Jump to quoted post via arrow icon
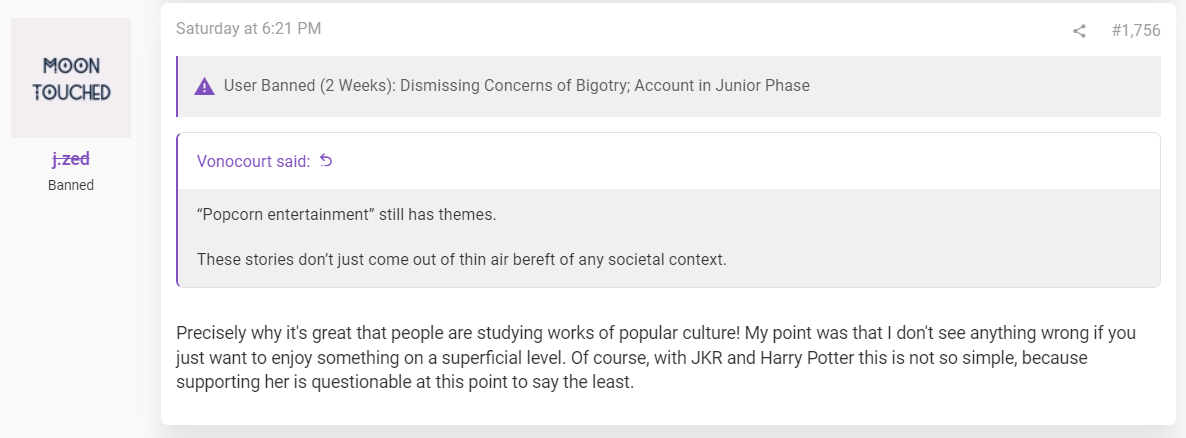This screenshot has width=1186, height=438. tap(326, 160)
